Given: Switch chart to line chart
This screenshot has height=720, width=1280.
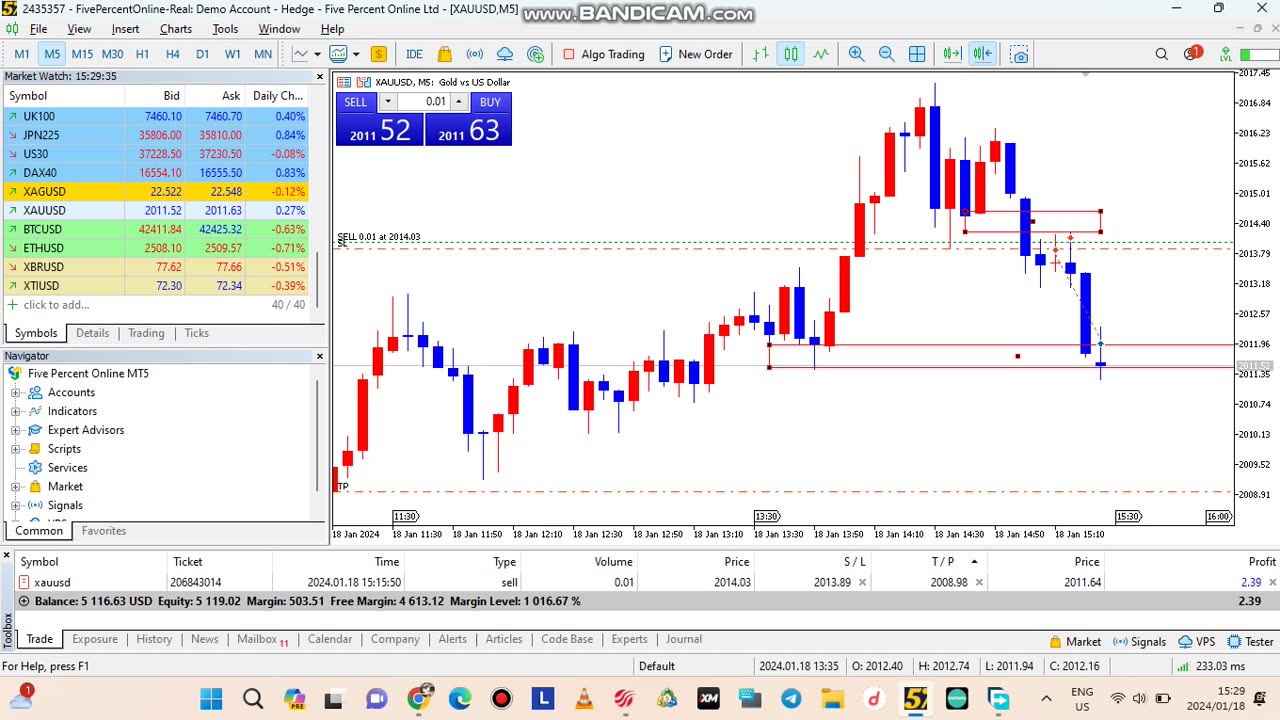Looking at the screenshot, I should (821, 54).
